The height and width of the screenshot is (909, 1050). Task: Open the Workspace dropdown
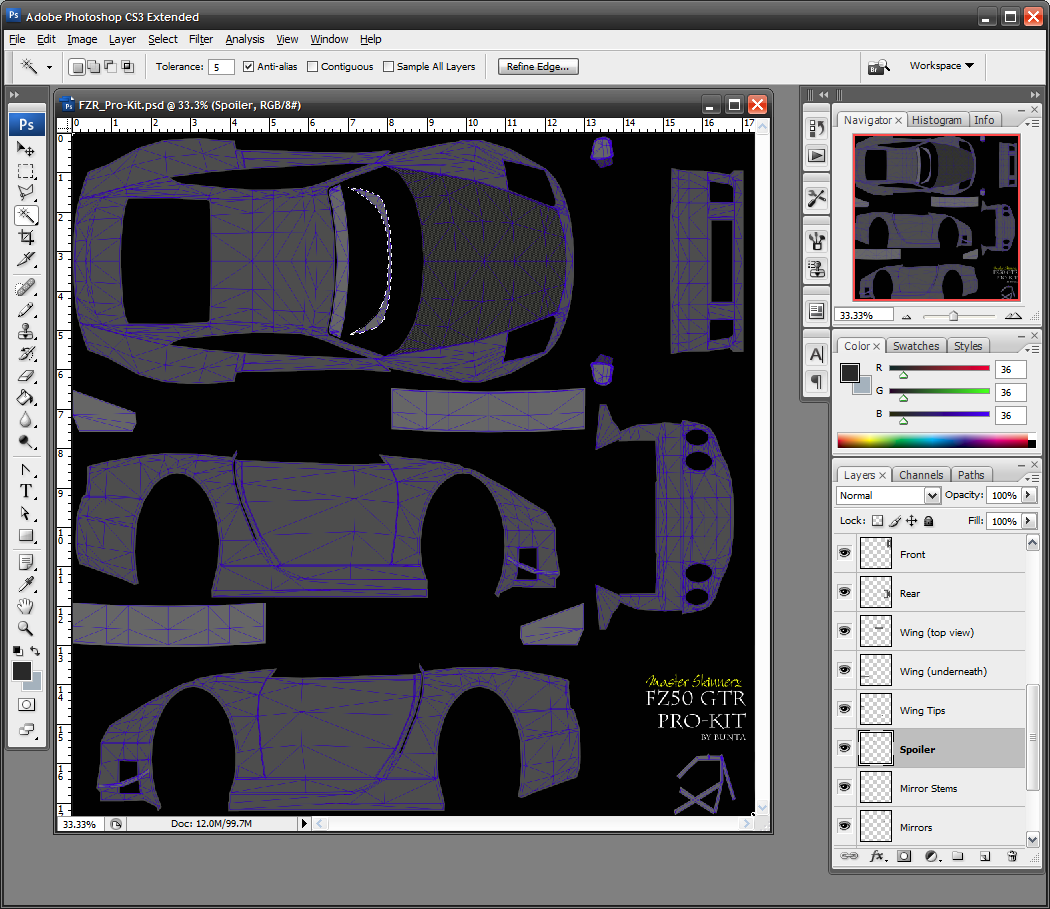point(941,66)
